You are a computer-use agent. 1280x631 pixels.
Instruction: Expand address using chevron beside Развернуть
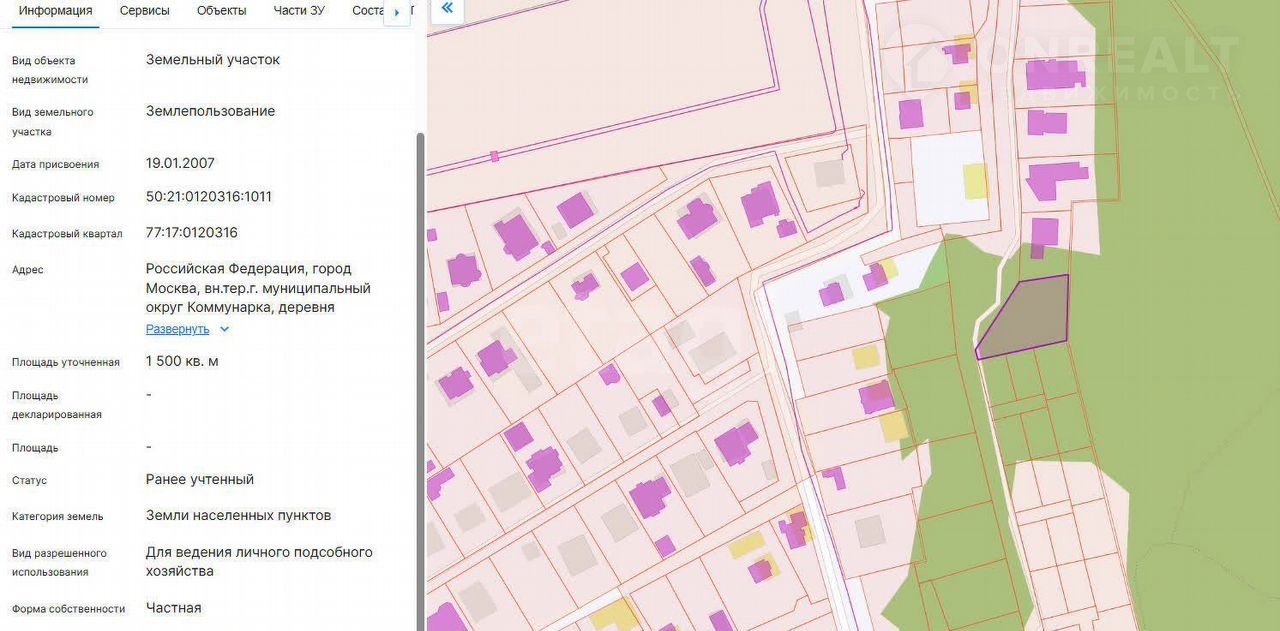pos(224,329)
